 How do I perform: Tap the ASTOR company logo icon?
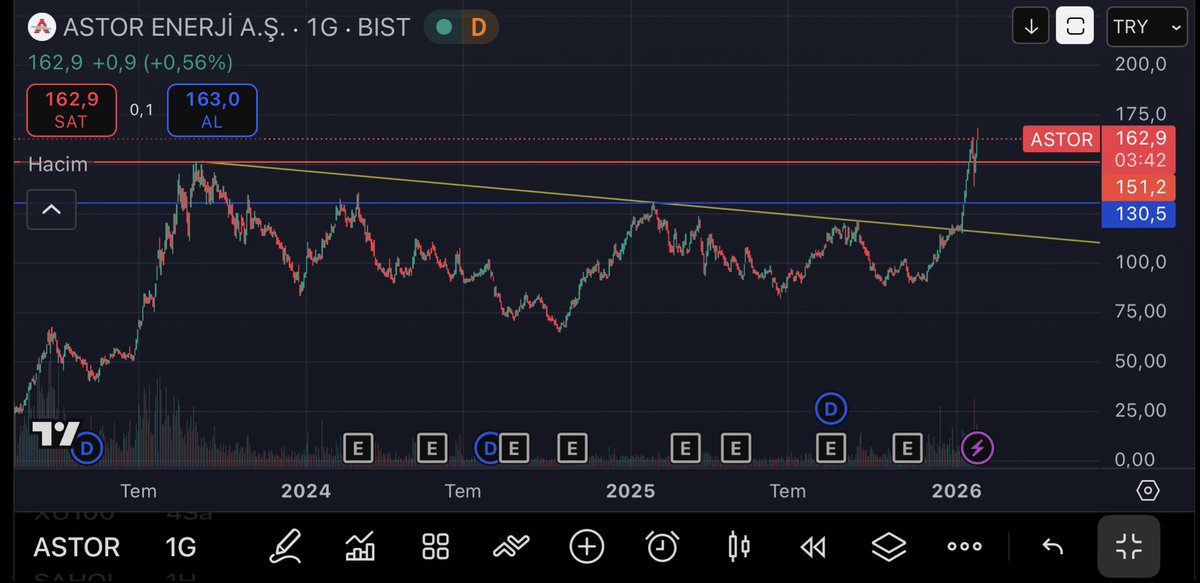(x=40, y=27)
